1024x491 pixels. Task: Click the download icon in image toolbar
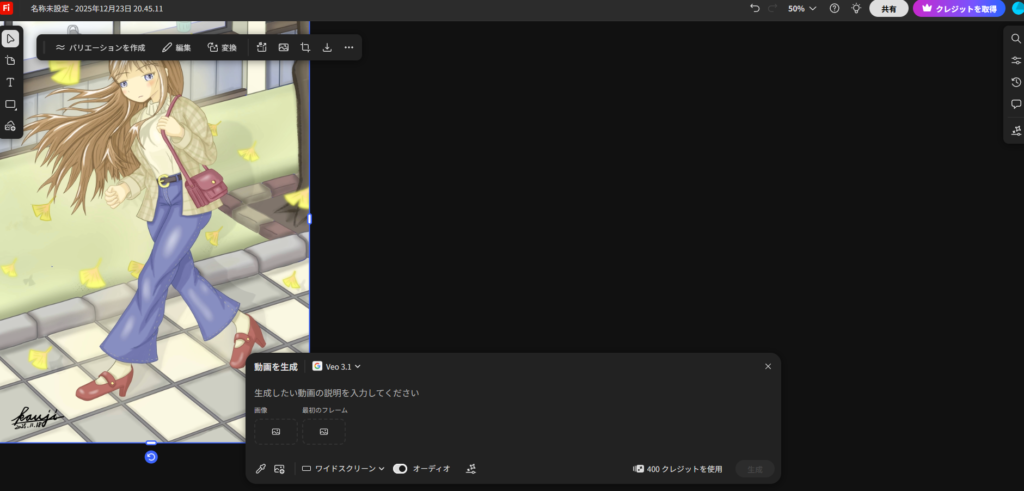point(327,47)
